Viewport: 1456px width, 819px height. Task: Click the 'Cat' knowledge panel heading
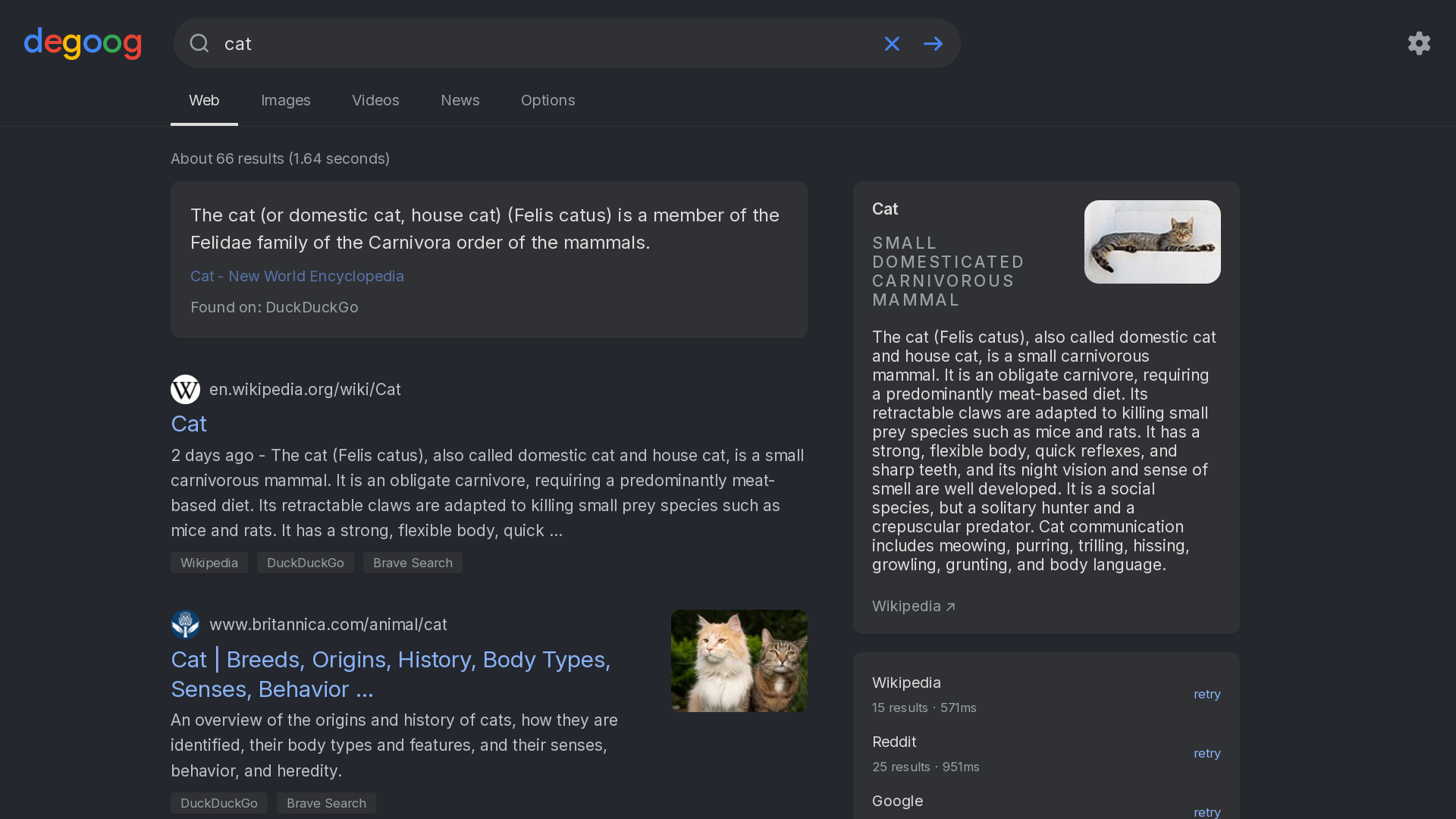(885, 209)
